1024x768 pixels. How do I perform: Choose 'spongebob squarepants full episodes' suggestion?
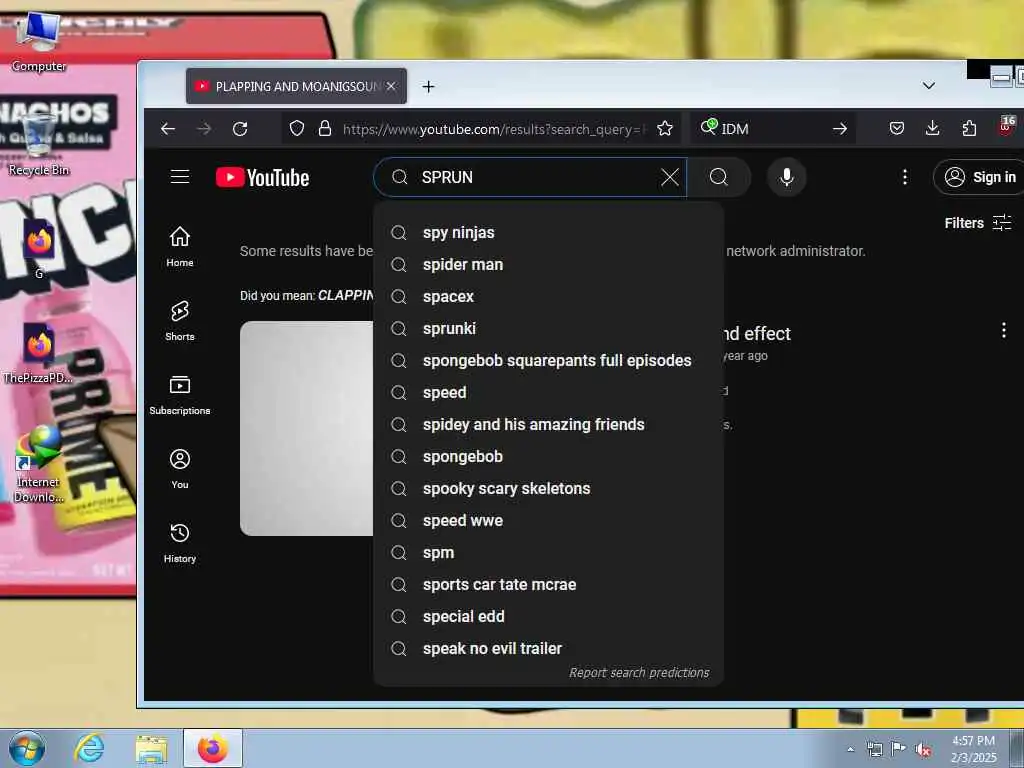point(549,360)
